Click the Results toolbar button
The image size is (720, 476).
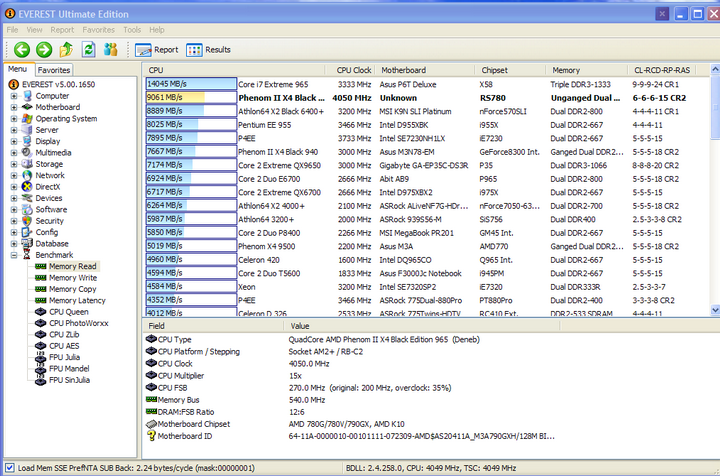[208, 50]
